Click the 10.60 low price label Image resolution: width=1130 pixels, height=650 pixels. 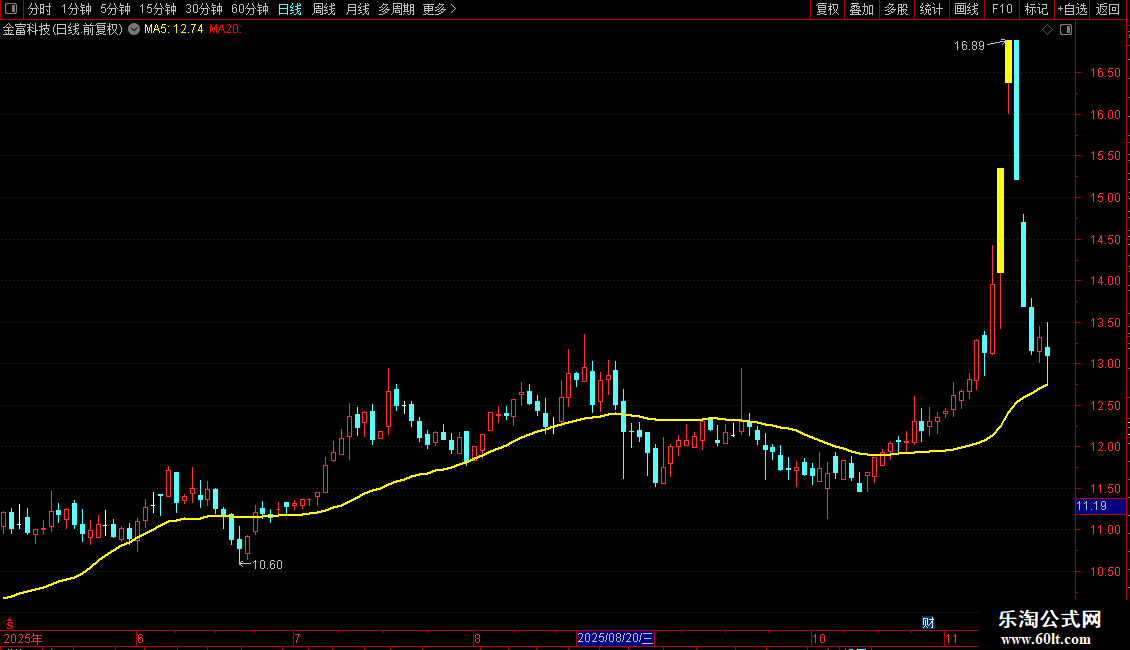click(x=267, y=564)
